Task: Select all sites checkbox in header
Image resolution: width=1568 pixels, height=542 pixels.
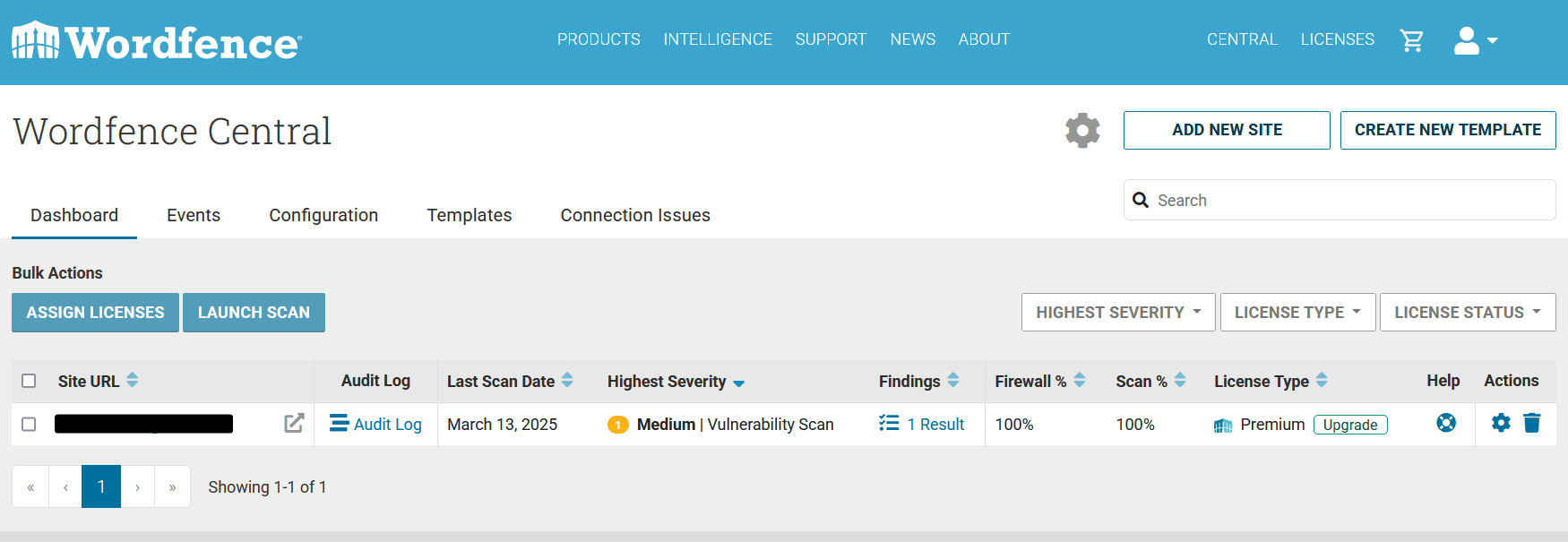Action: (x=29, y=381)
